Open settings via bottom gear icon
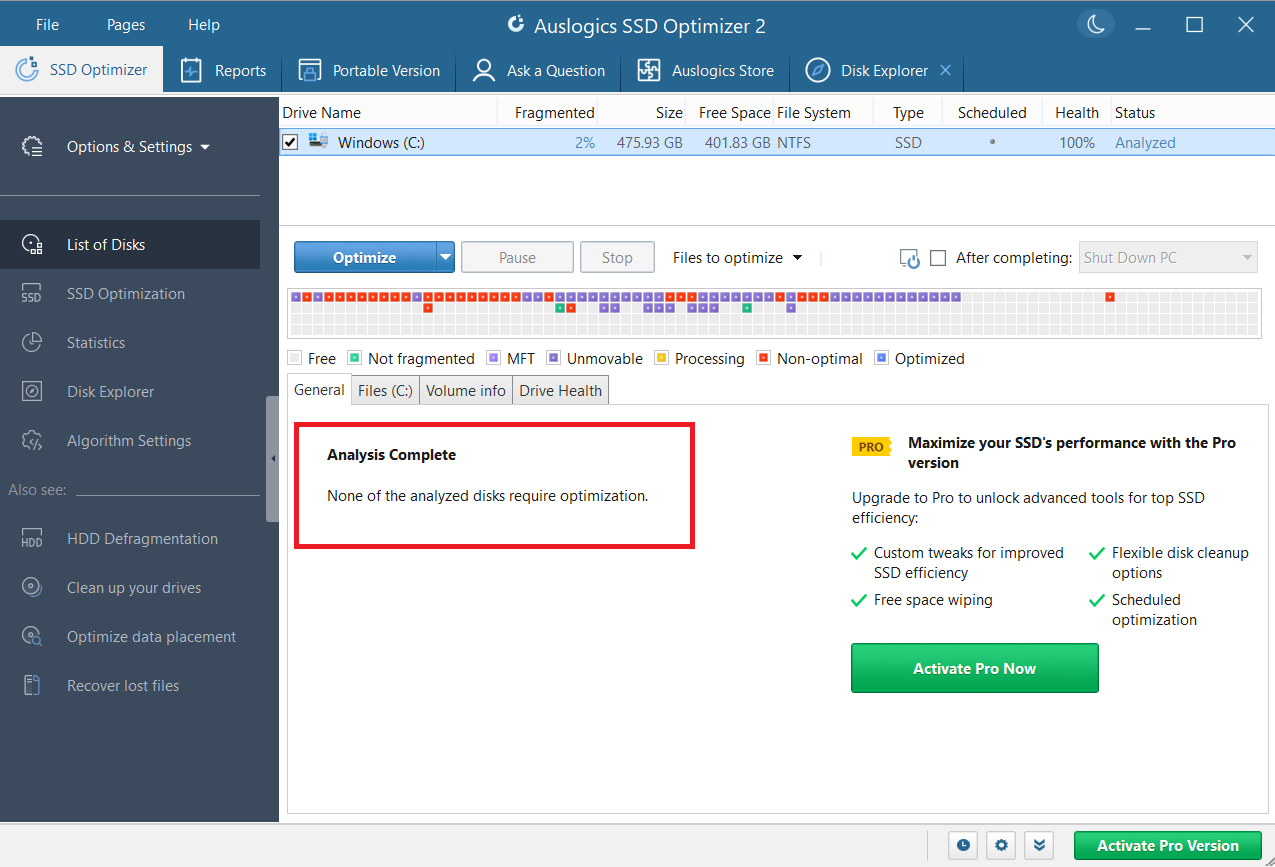 [x=1001, y=845]
